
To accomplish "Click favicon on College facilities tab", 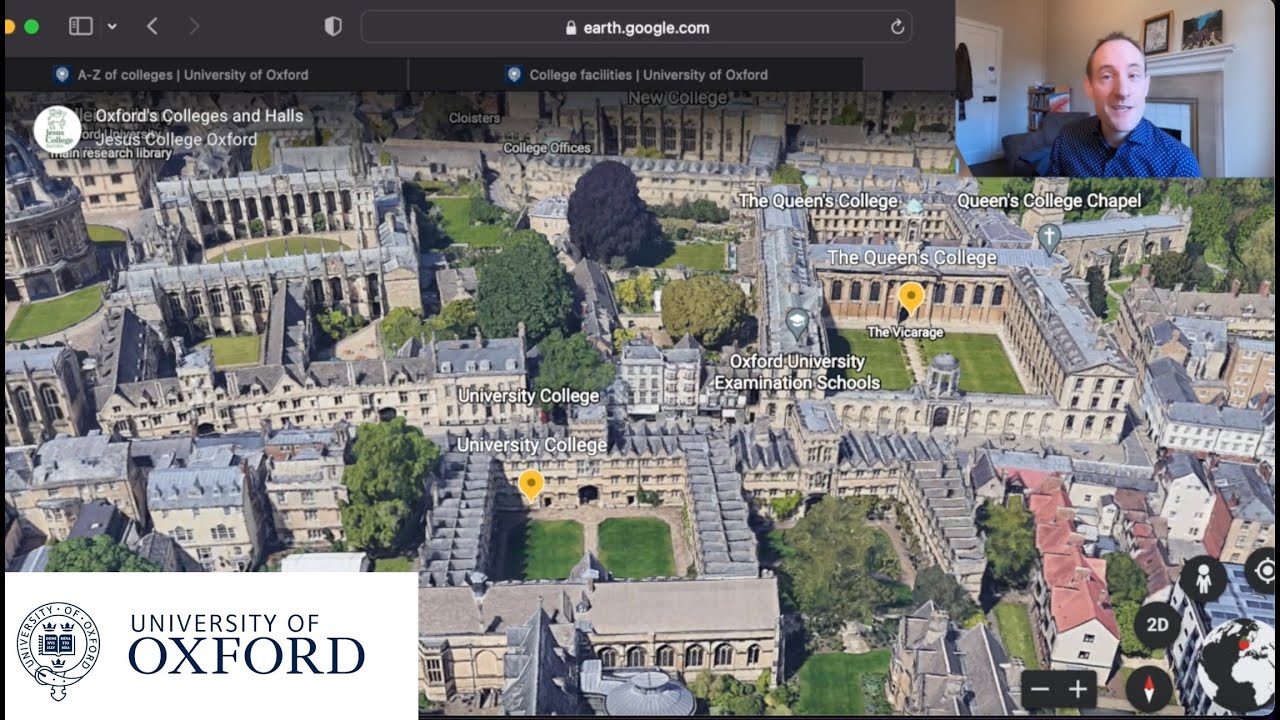I will point(514,74).
